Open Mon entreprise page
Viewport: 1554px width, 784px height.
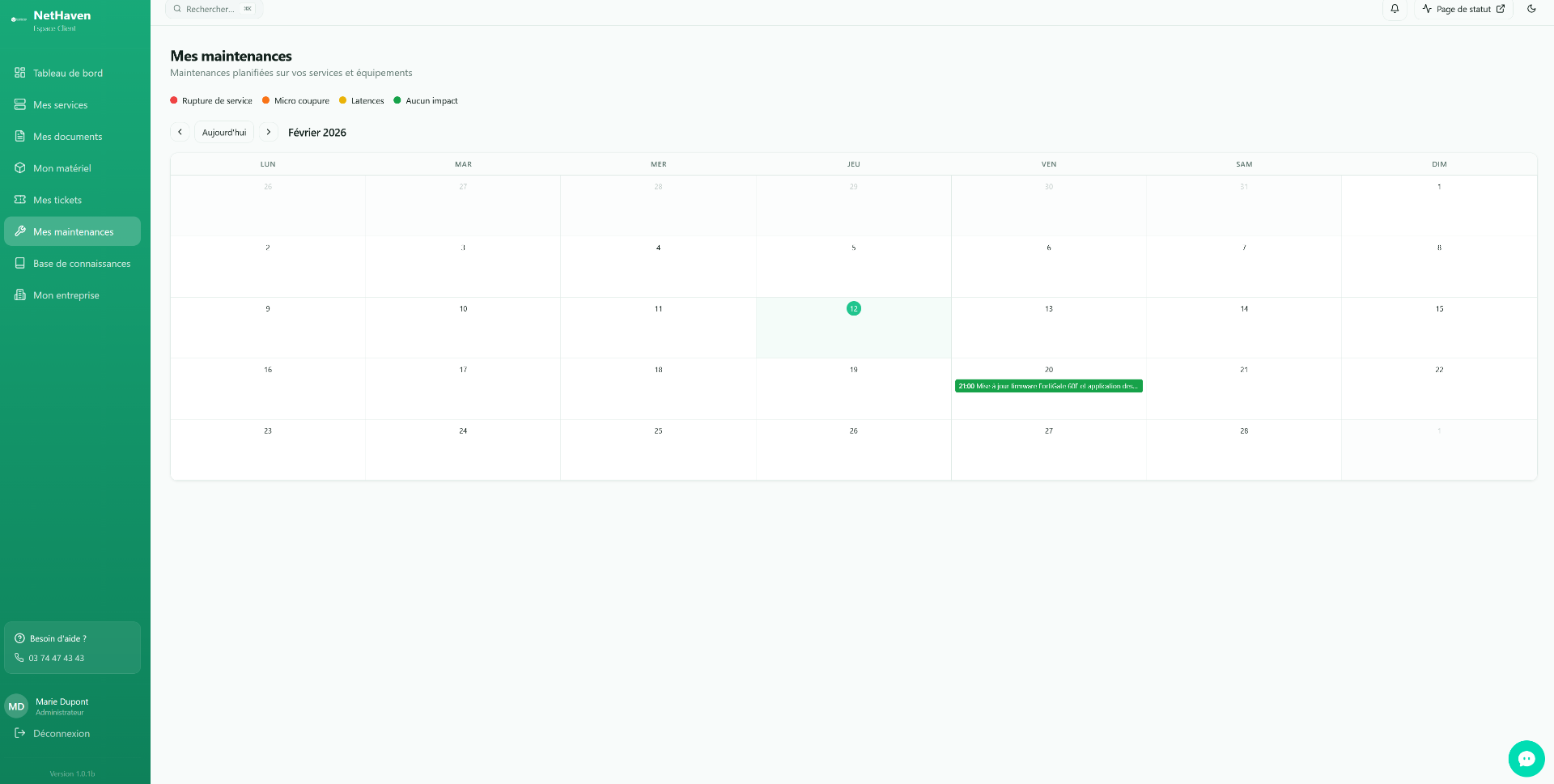point(72,295)
